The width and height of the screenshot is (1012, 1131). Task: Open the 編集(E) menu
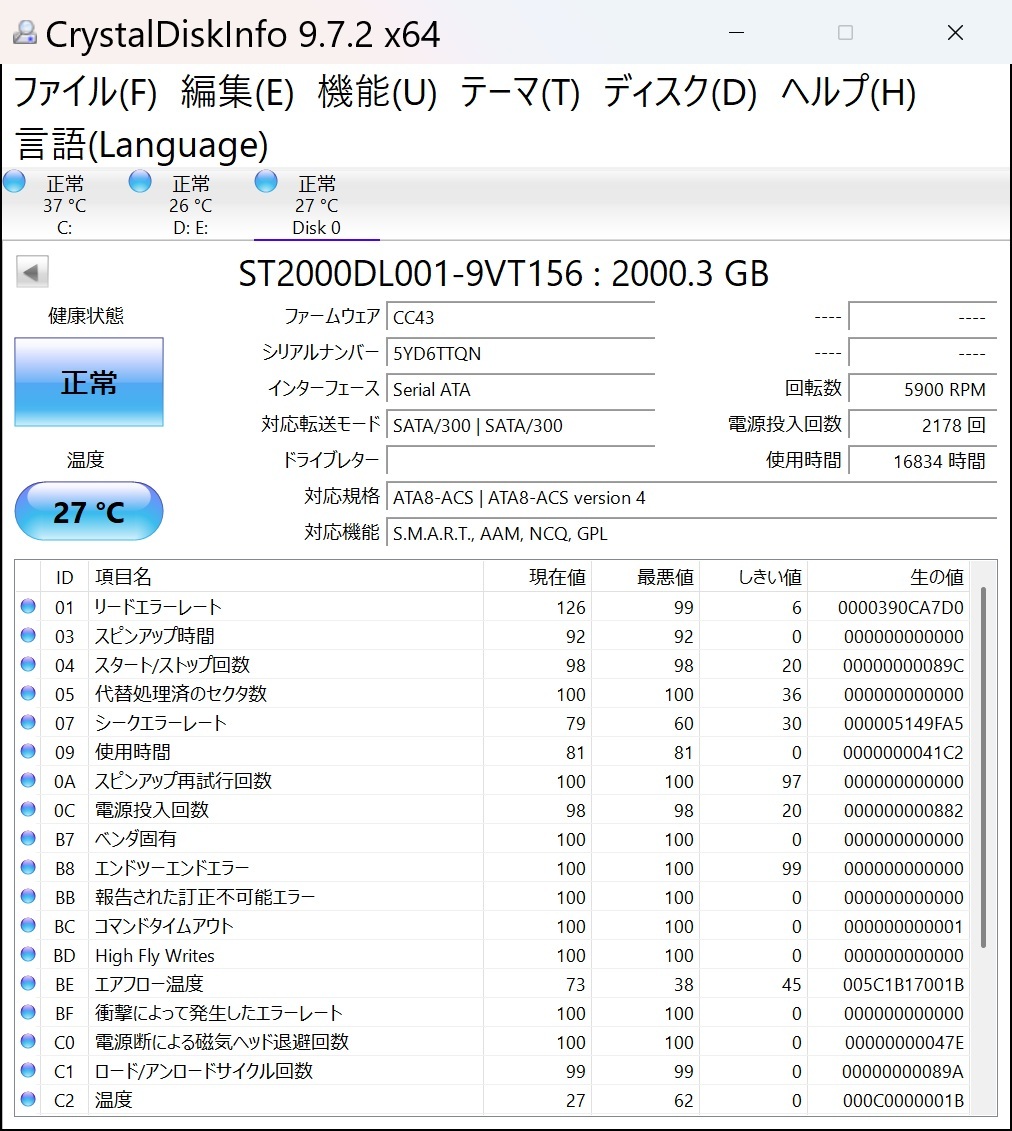click(237, 92)
